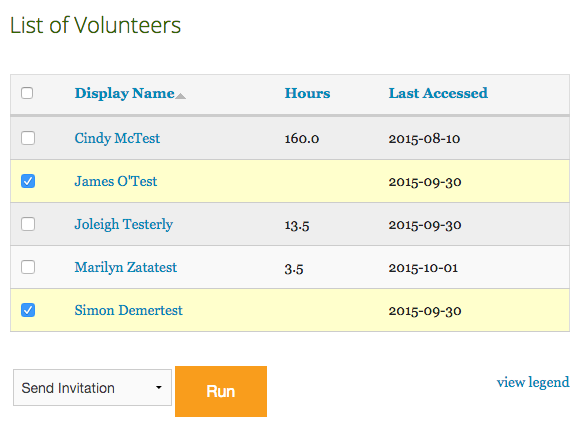Toggle the select-all checkbox in header
Viewport: 579px width, 423px height.
pyautogui.click(x=27, y=93)
